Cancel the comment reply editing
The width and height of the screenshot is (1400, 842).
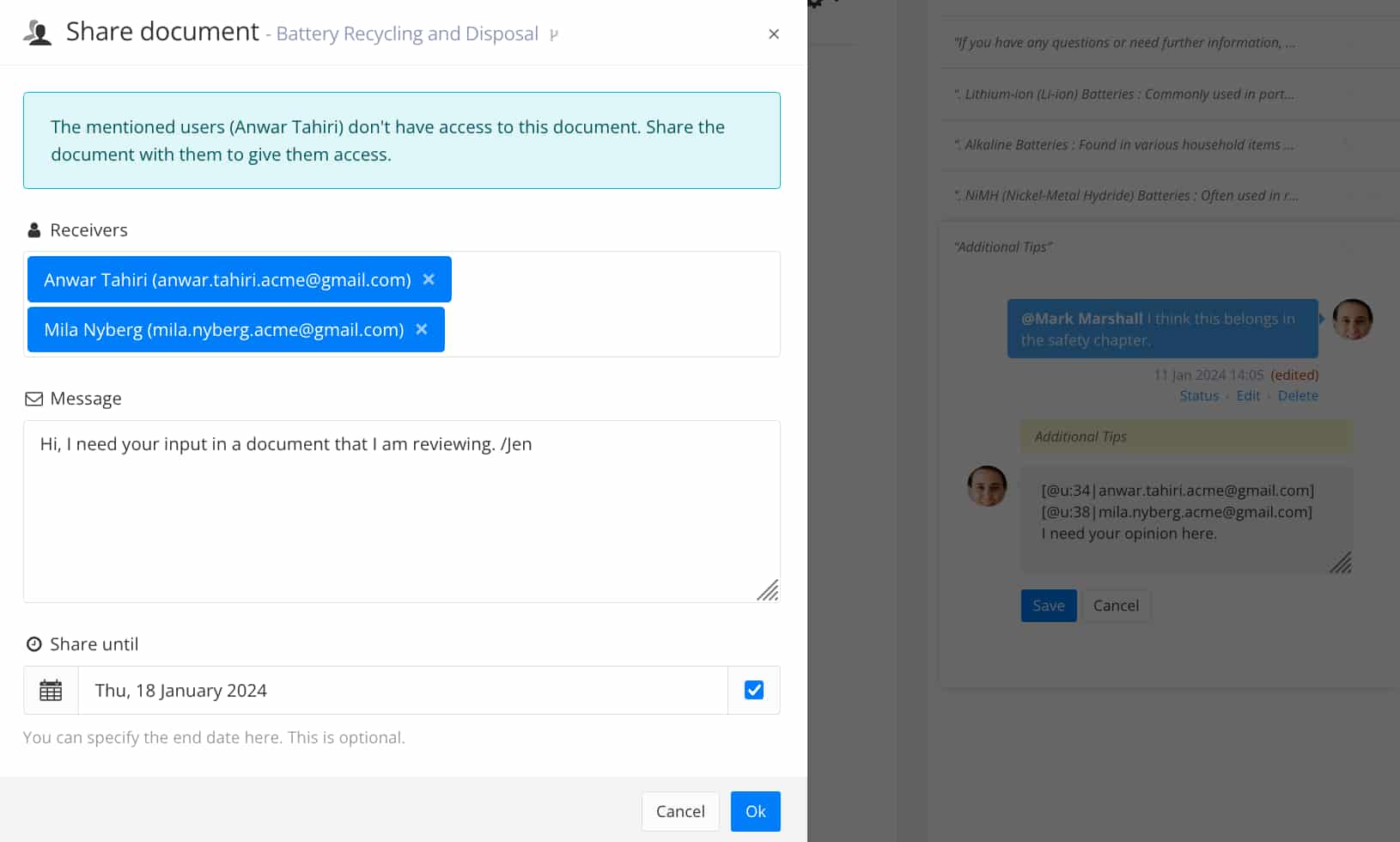click(1115, 606)
